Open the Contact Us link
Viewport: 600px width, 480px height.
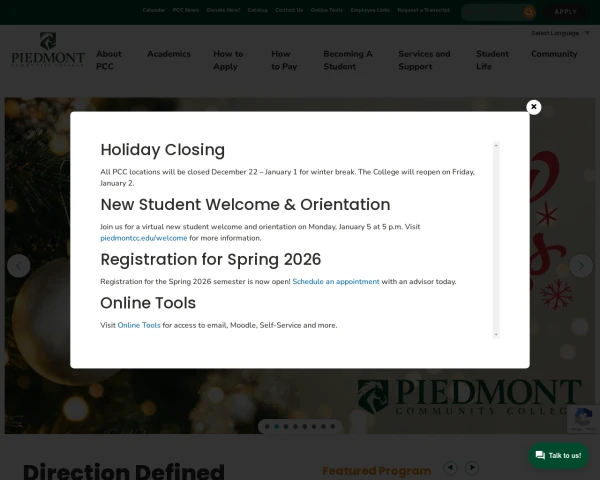coord(289,10)
